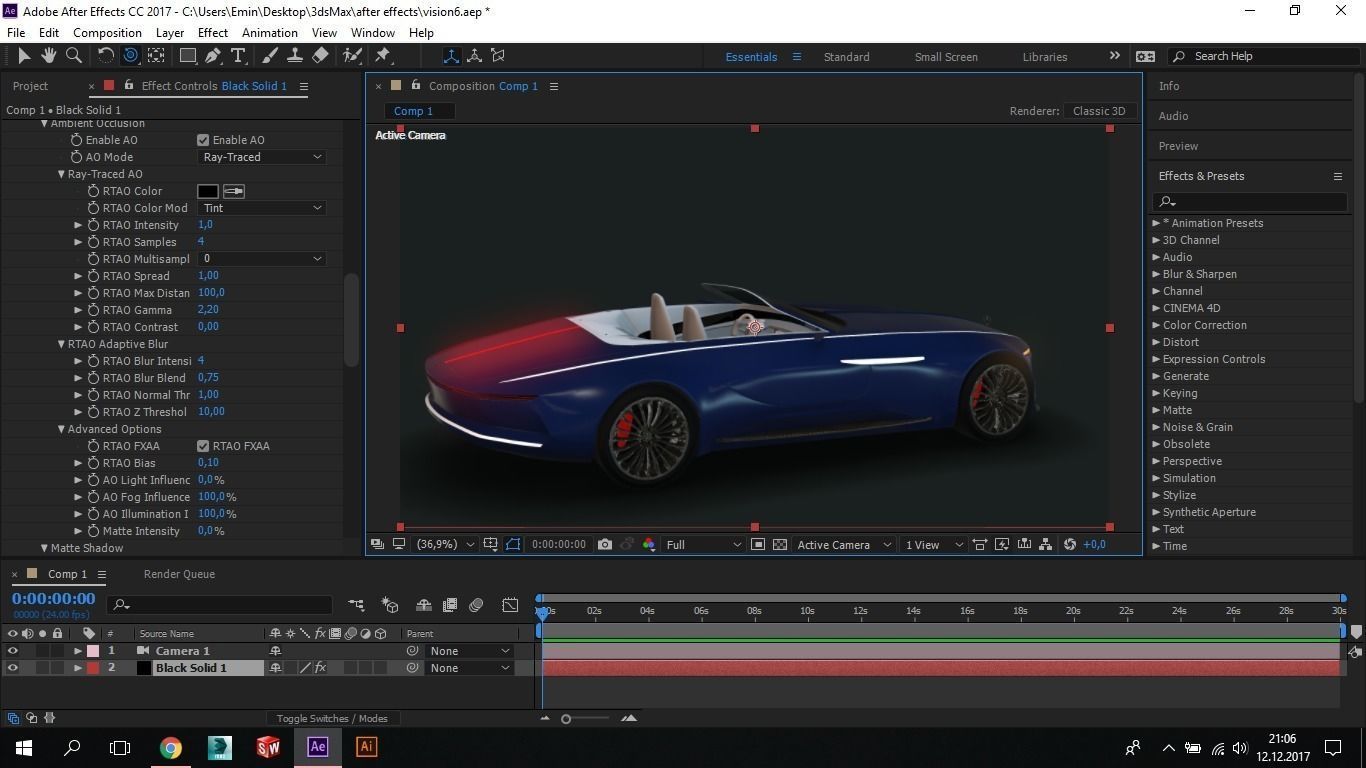1366x768 pixels.
Task: Open the Composition menu
Action: coord(107,32)
